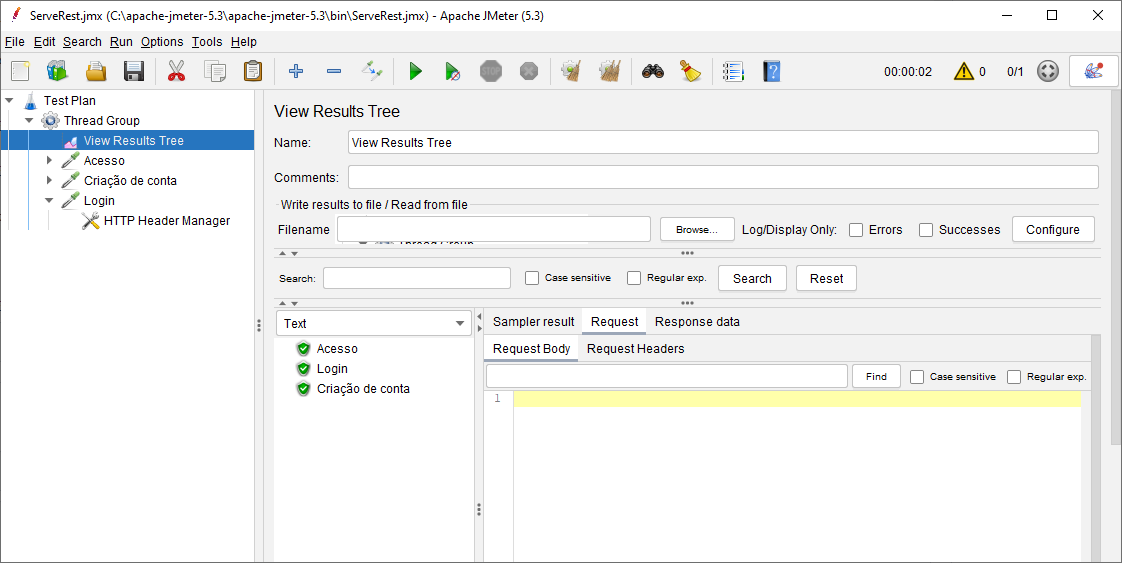Save the test plan with floppy icon

[x=134, y=71]
